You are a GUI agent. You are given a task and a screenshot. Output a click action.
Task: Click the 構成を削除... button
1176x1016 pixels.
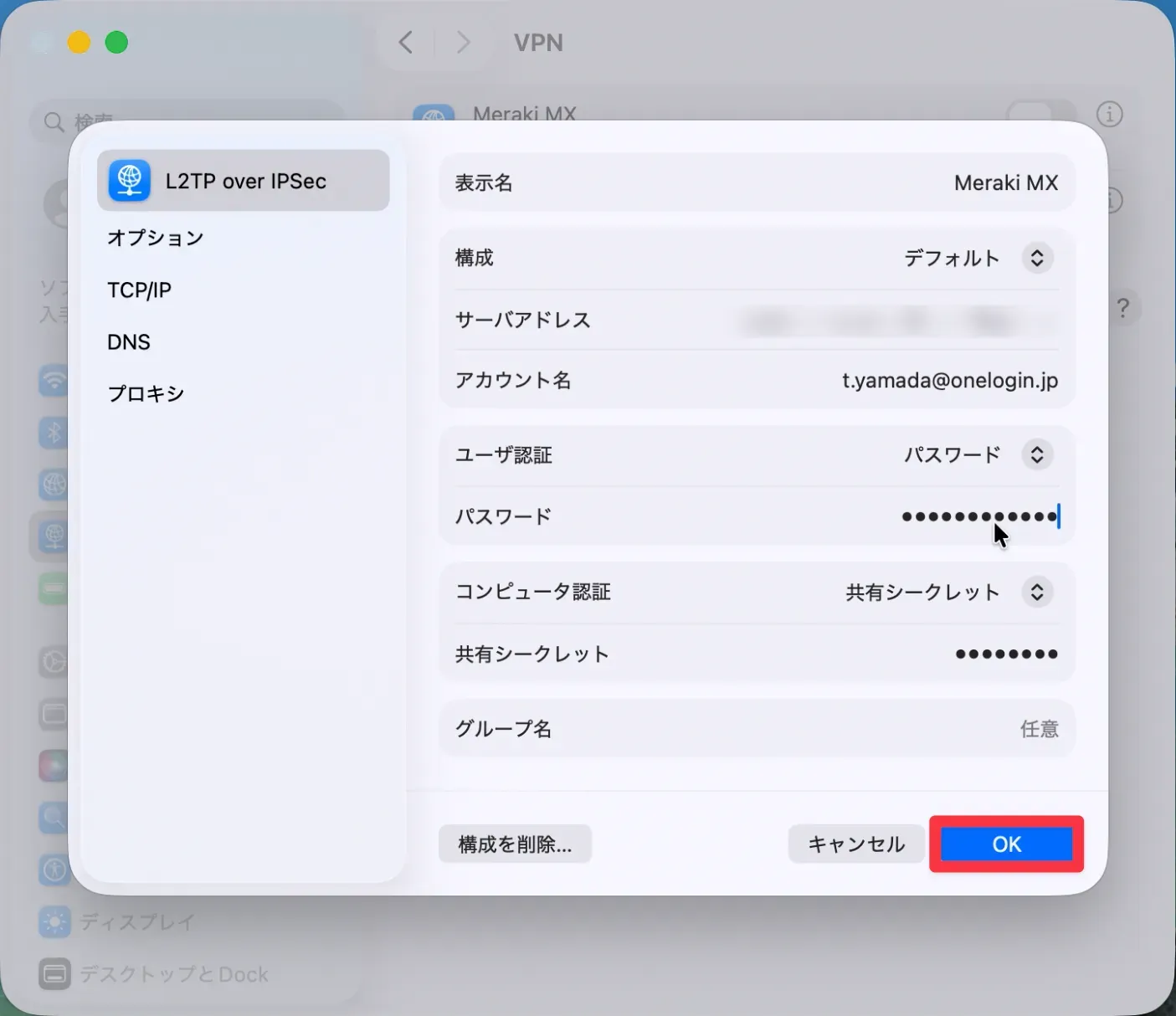pyautogui.click(x=515, y=844)
